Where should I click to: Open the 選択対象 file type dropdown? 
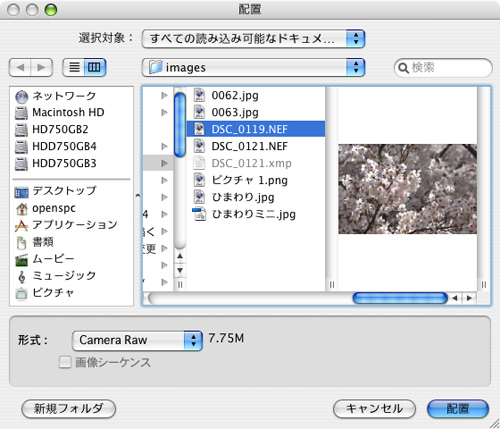point(253,39)
